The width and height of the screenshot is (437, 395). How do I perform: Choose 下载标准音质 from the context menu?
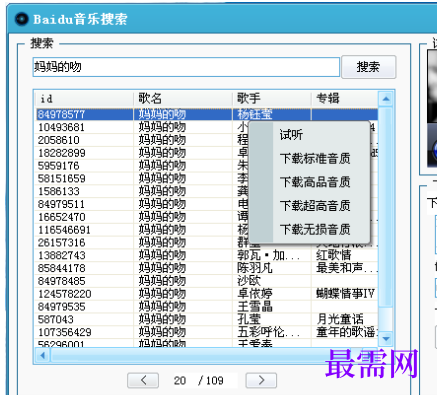coord(315,158)
